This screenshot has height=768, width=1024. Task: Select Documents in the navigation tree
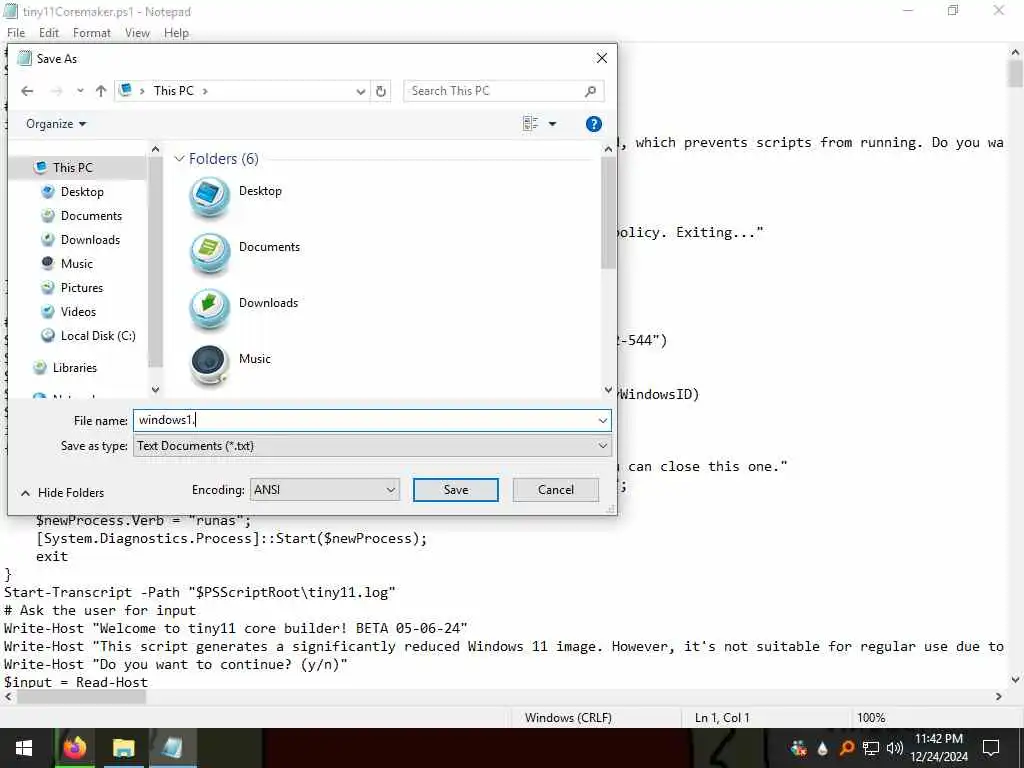coord(91,216)
